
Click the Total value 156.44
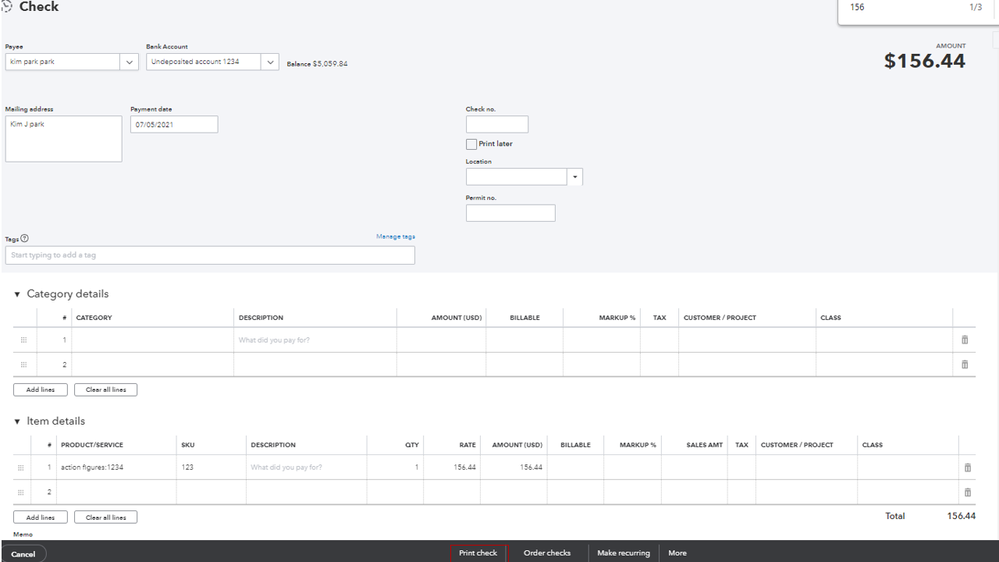point(961,516)
